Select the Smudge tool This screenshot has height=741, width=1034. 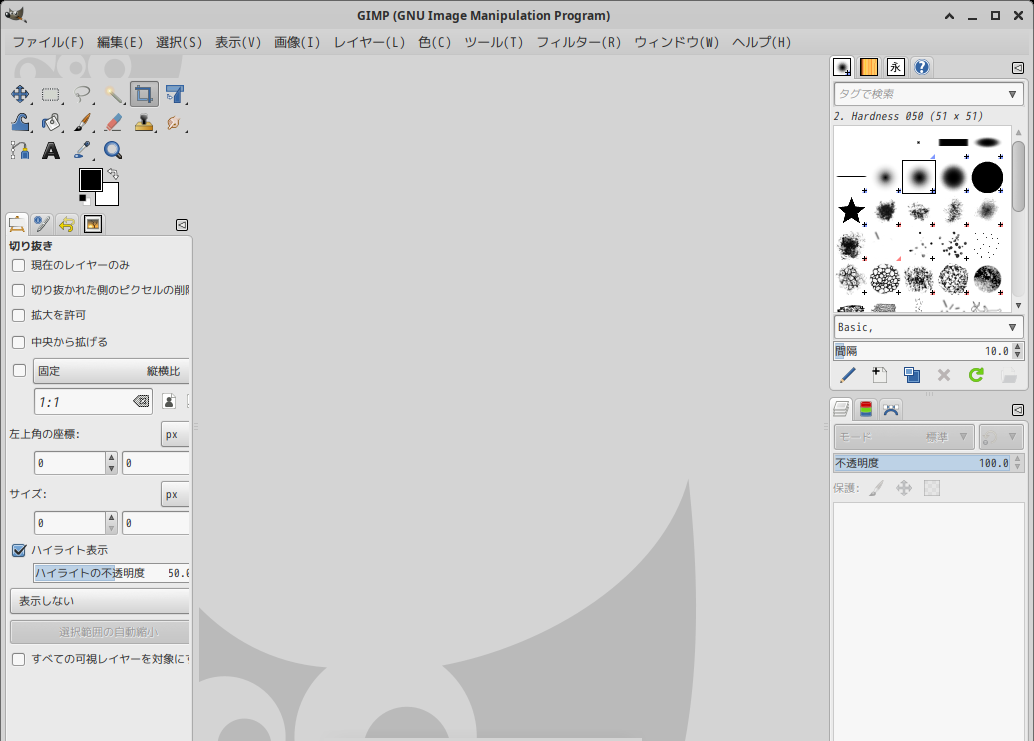(175, 123)
